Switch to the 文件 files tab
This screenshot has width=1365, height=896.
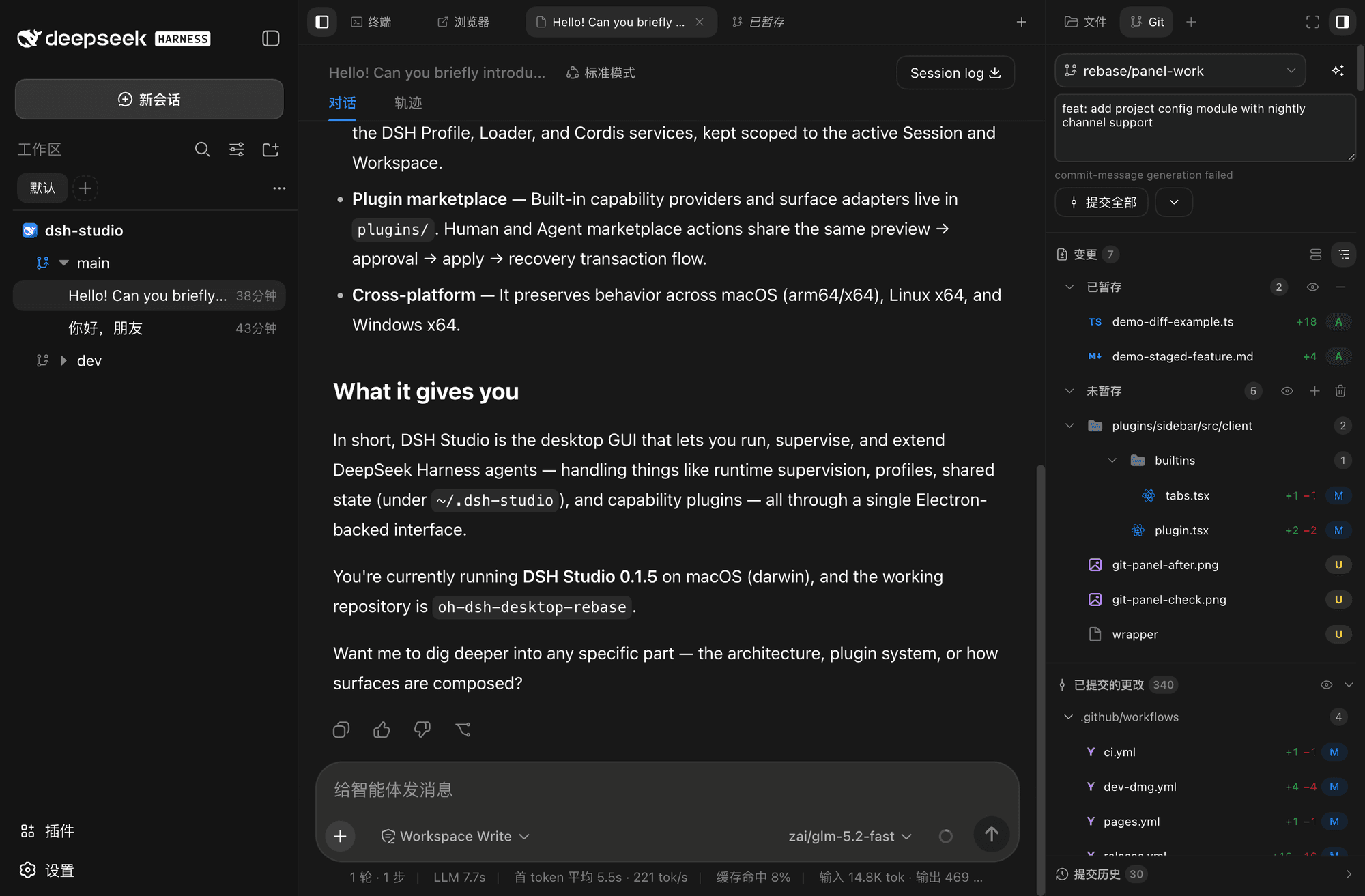pos(1086,22)
